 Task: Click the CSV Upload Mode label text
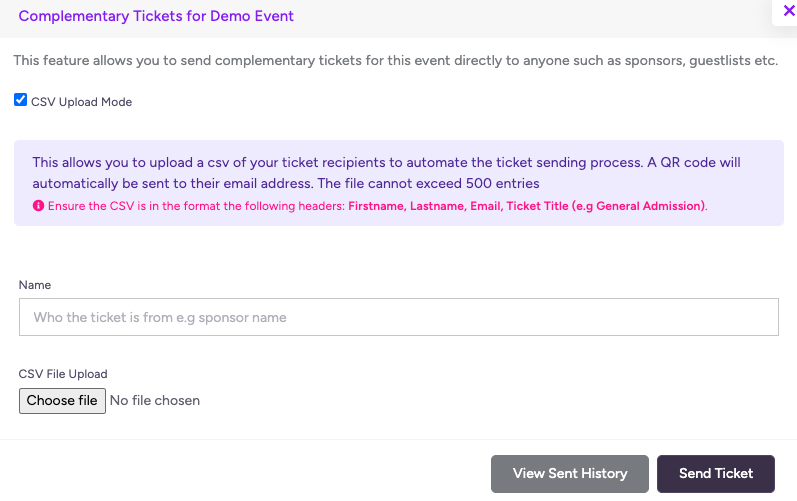[81, 102]
